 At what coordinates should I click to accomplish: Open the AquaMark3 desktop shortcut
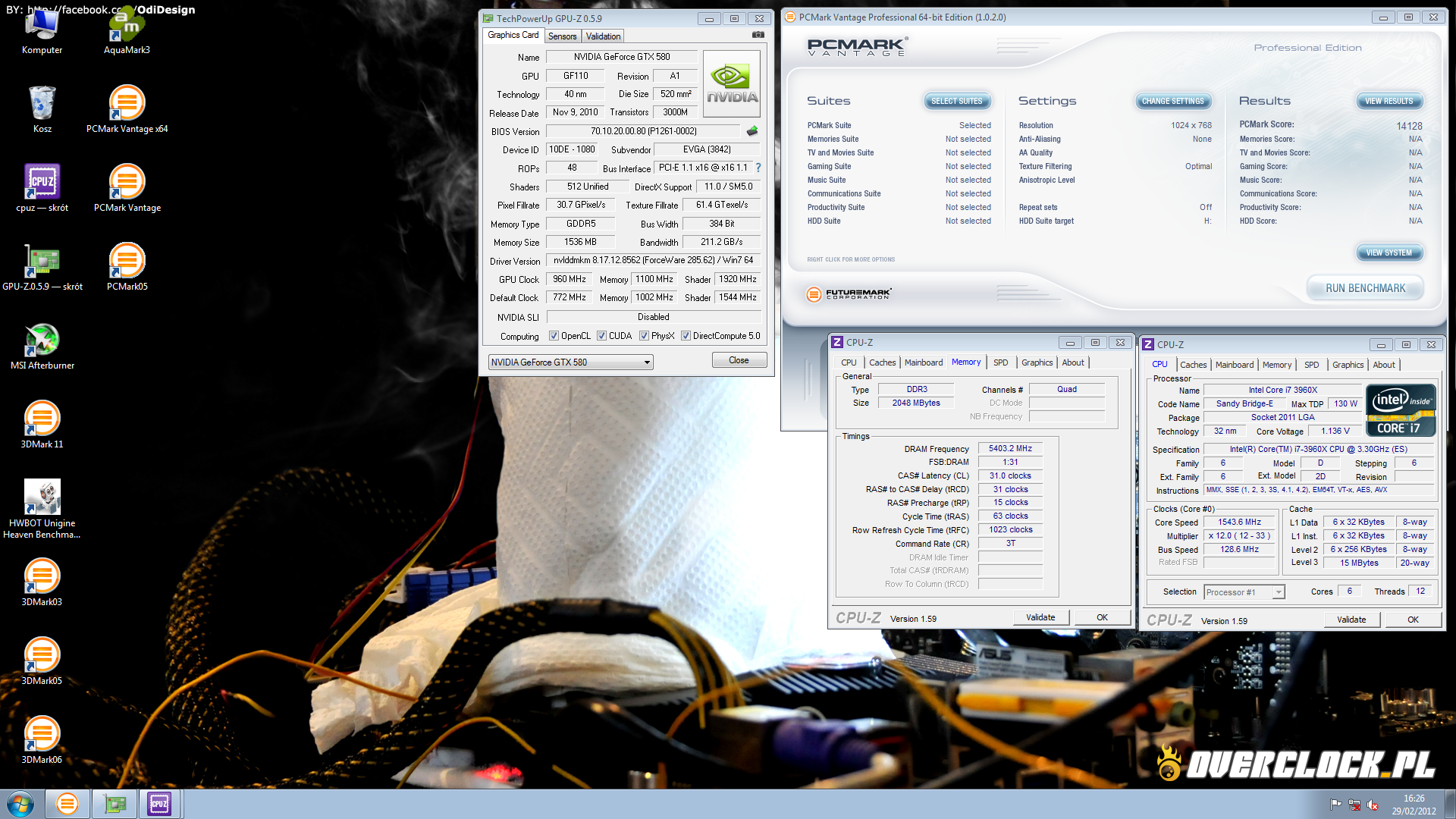point(127,32)
